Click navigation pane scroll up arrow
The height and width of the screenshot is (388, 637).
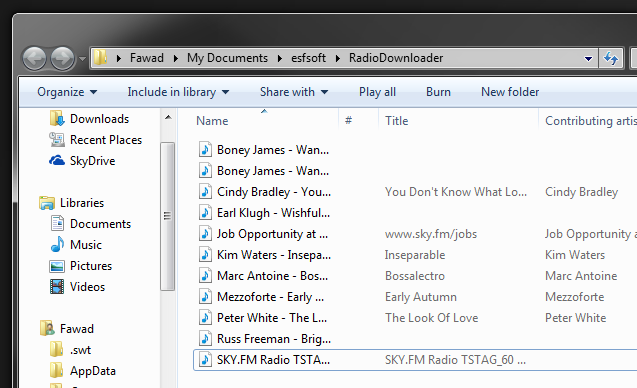pyautogui.click(x=168, y=118)
